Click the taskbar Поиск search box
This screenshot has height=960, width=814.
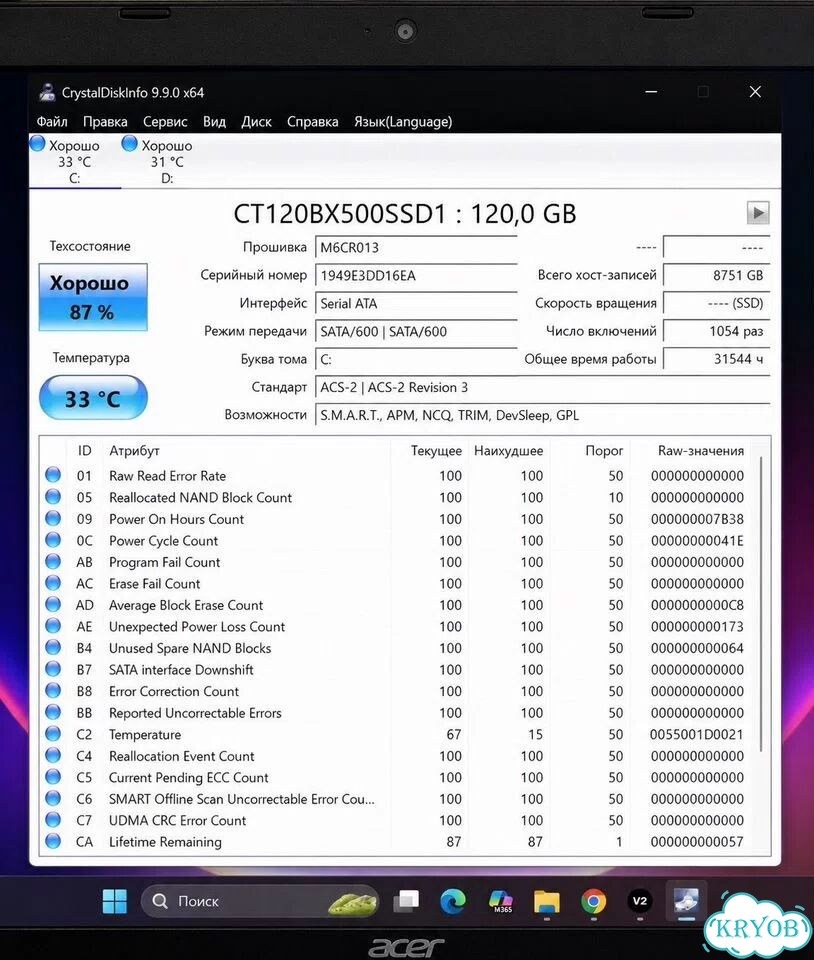(x=260, y=901)
